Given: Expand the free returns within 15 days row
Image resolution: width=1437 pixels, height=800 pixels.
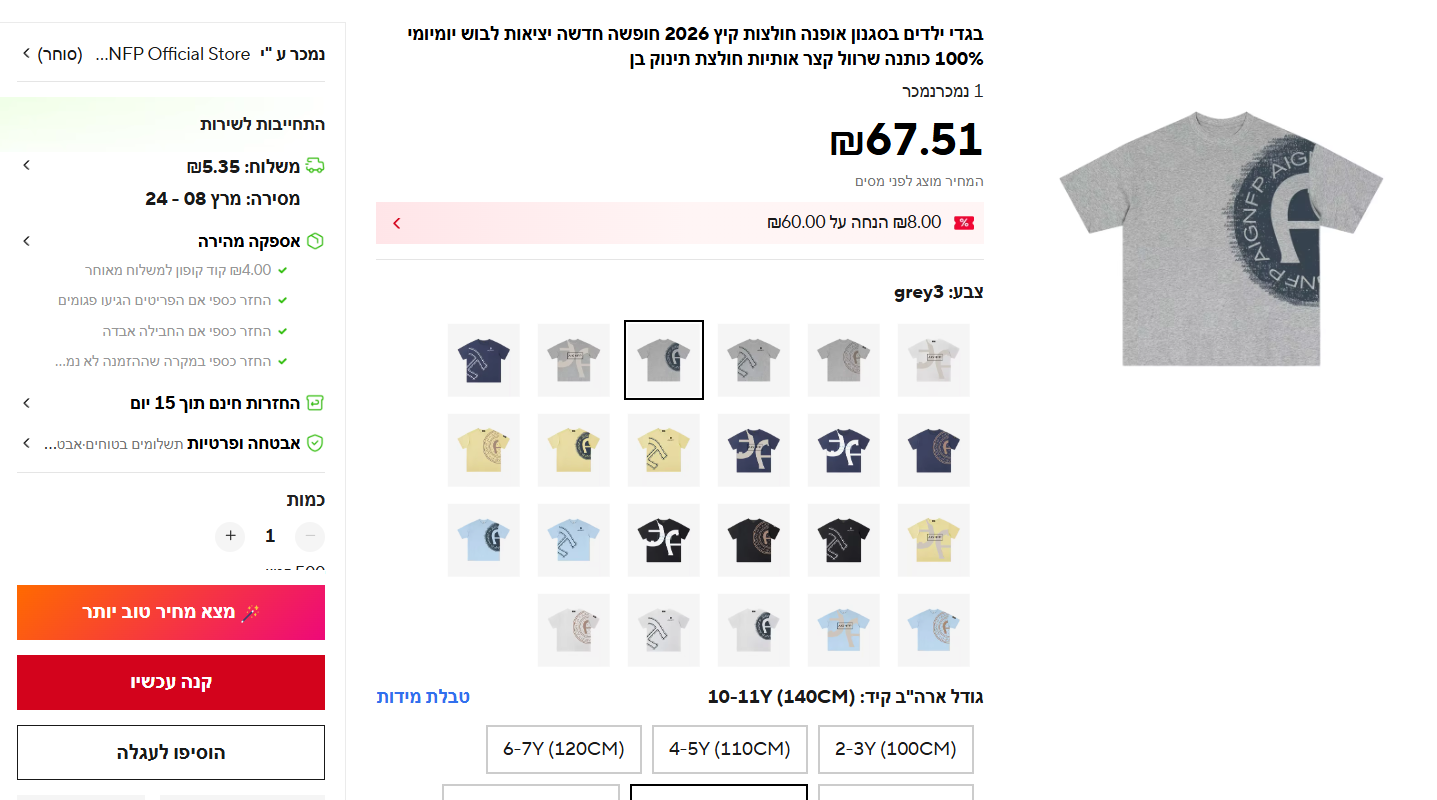Looking at the screenshot, I should (x=27, y=403).
